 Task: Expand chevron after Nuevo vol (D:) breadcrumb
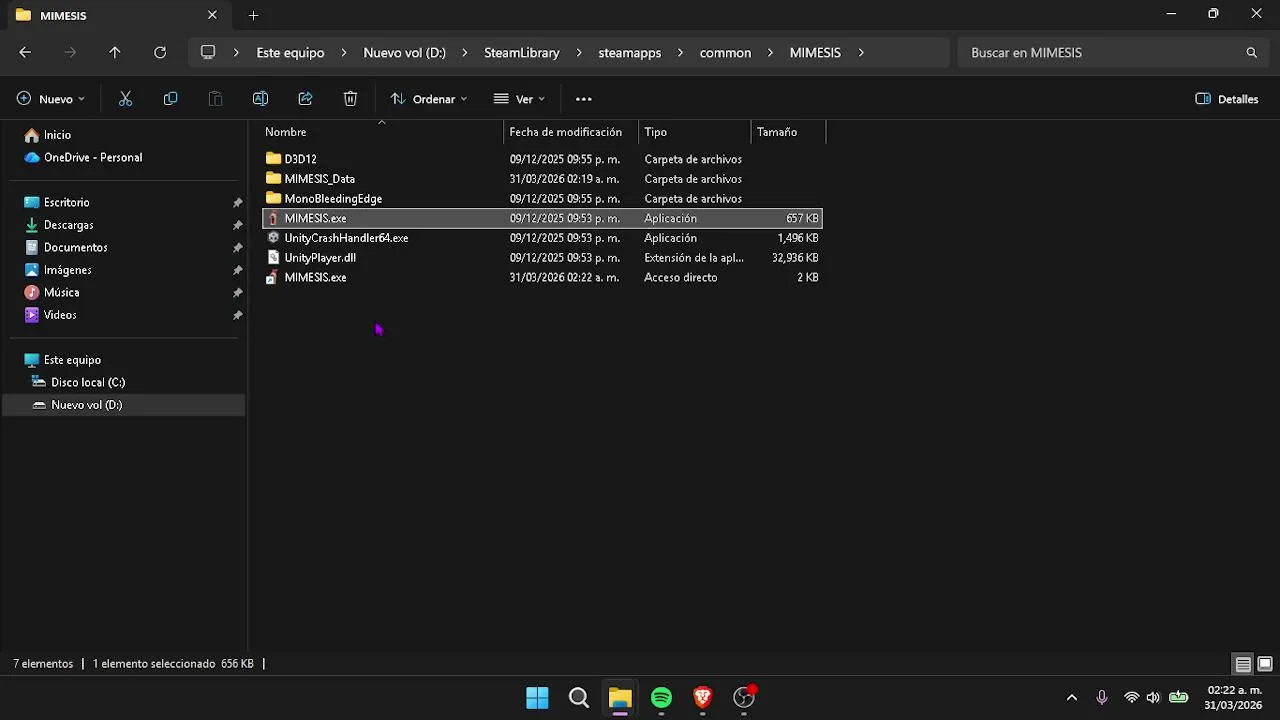click(465, 53)
